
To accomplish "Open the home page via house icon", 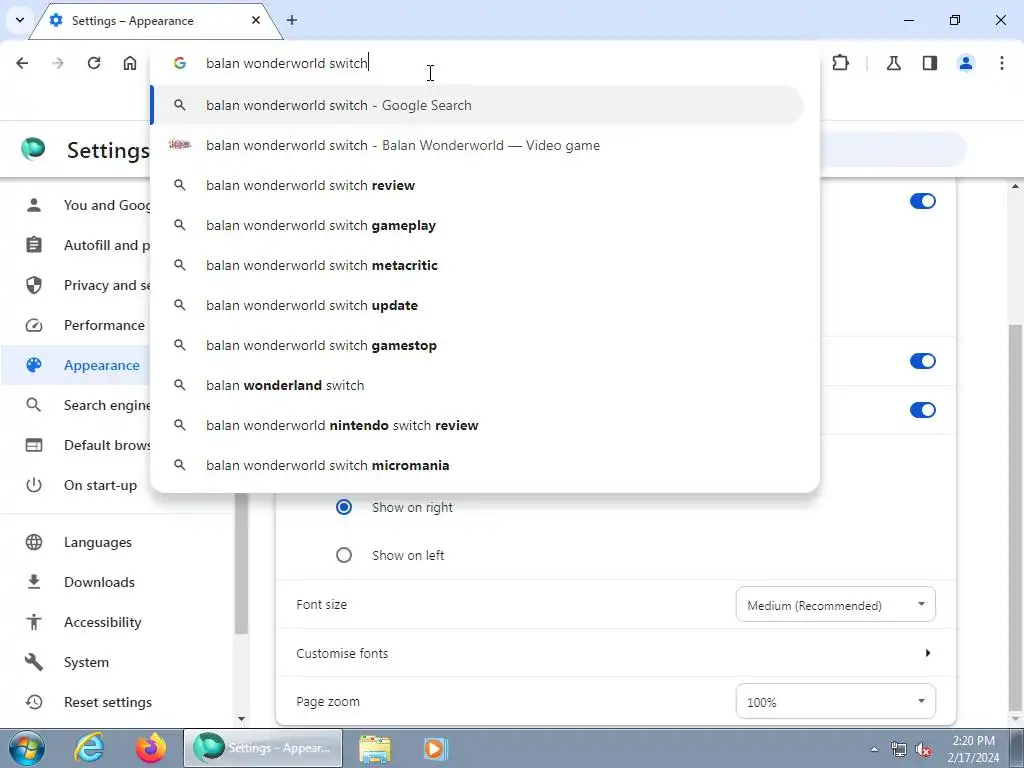I will tap(130, 63).
